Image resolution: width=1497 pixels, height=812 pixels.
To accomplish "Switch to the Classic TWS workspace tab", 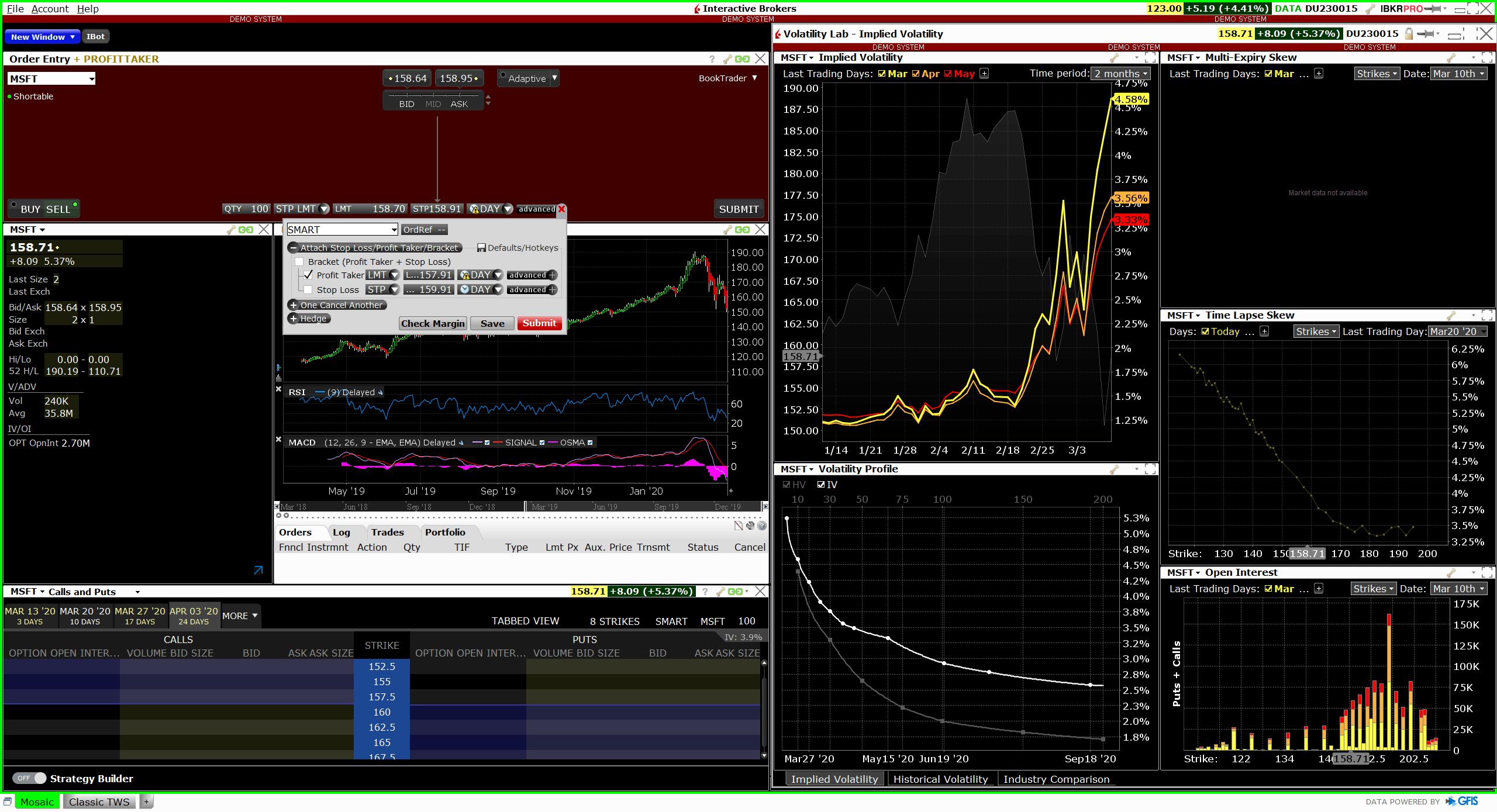I will coord(99,801).
